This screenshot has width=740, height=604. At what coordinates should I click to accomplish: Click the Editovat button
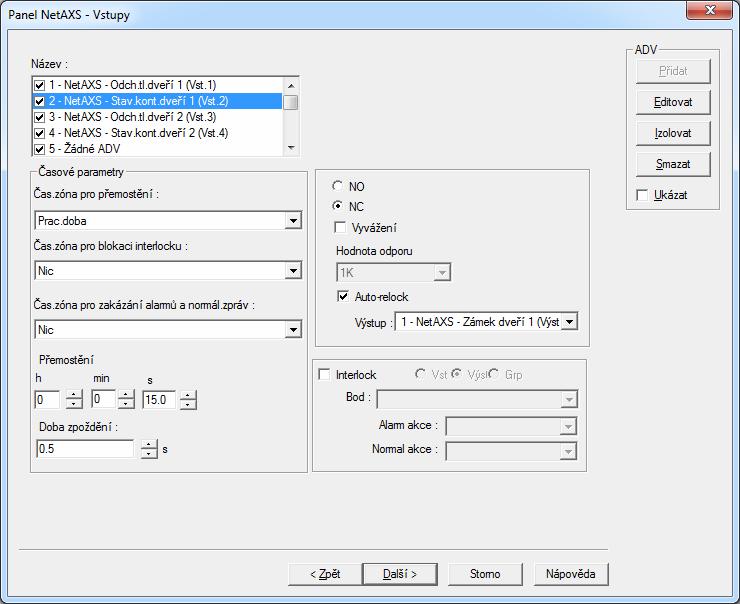[673, 102]
